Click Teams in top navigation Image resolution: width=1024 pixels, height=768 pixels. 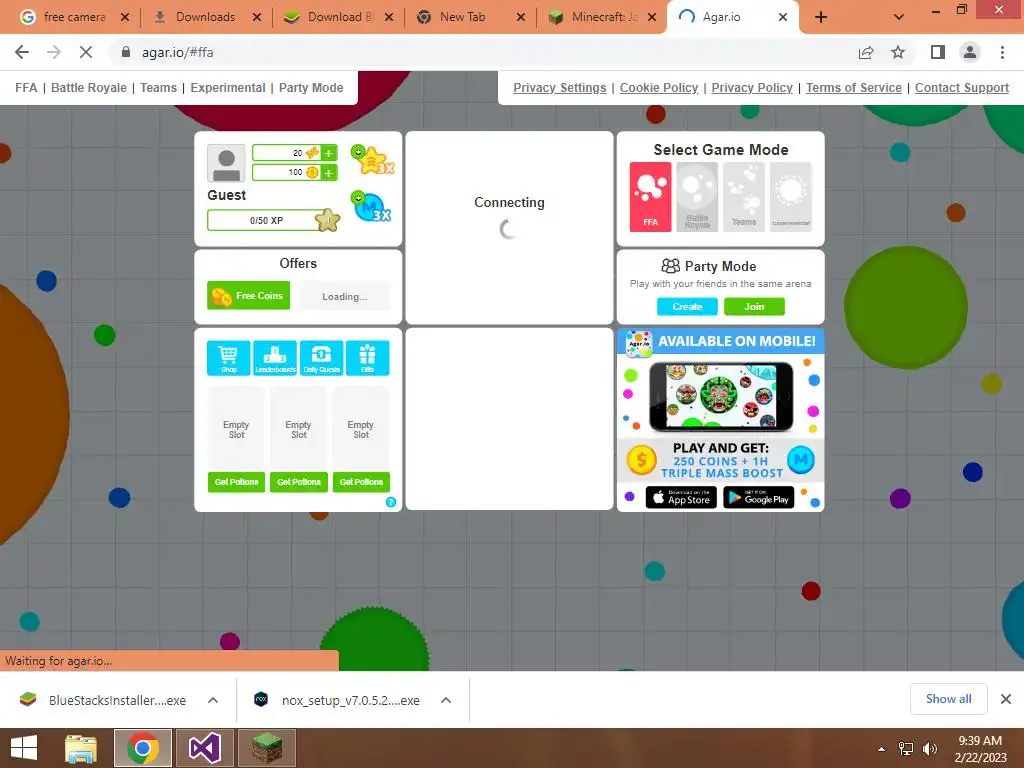coord(158,88)
